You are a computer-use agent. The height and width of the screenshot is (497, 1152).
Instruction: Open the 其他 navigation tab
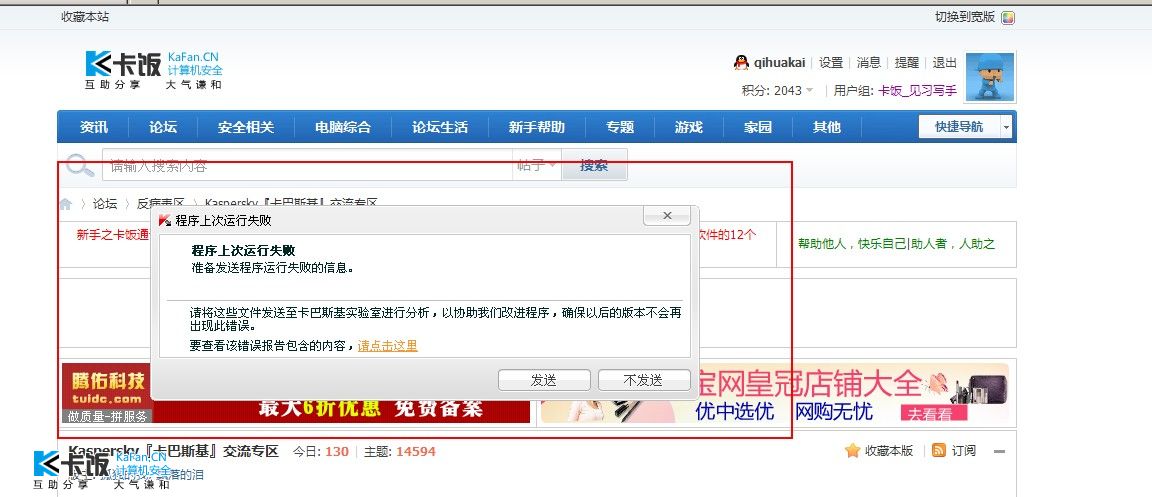tap(827, 127)
